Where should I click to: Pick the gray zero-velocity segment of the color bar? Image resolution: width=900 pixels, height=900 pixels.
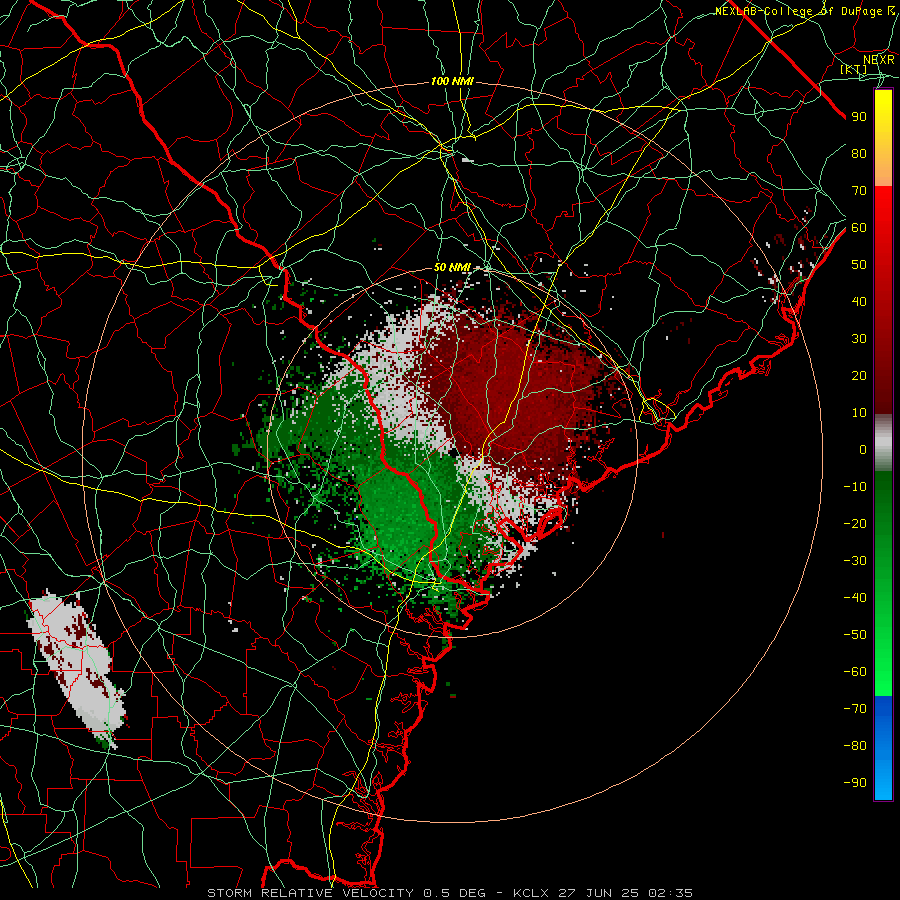point(883,443)
